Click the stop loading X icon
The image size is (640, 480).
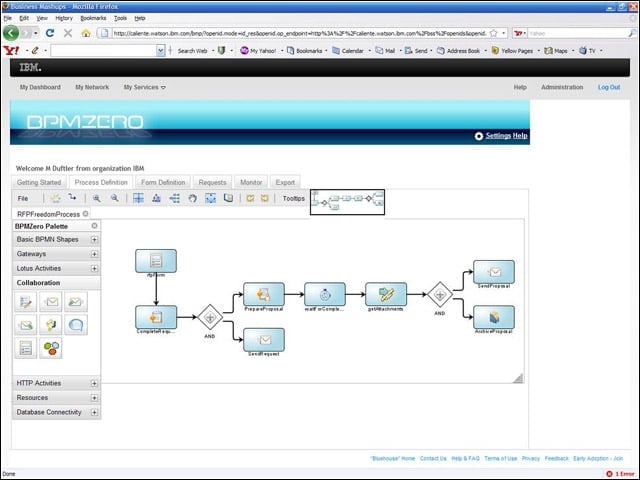click(68, 33)
